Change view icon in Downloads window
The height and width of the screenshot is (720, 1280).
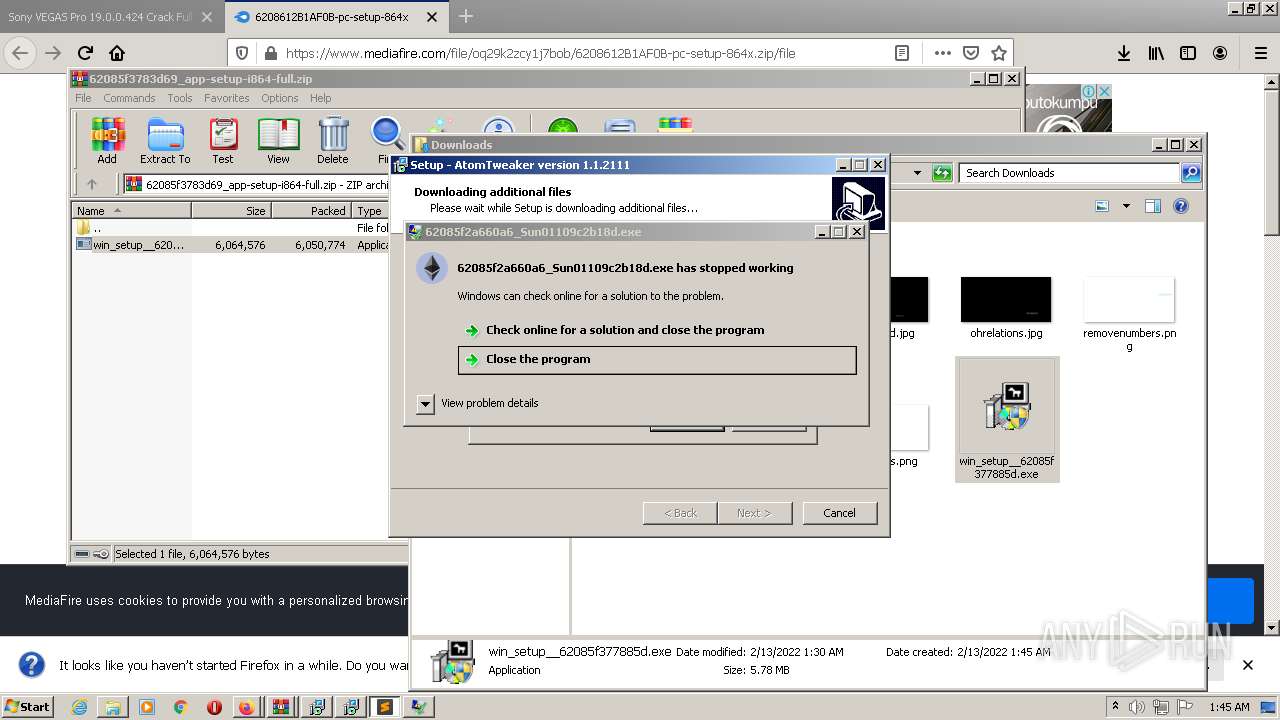(1102, 206)
